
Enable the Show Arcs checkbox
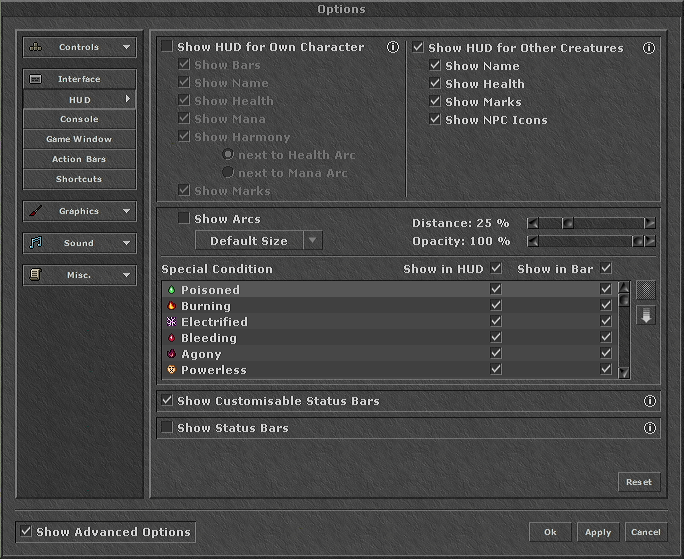click(184, 218)
